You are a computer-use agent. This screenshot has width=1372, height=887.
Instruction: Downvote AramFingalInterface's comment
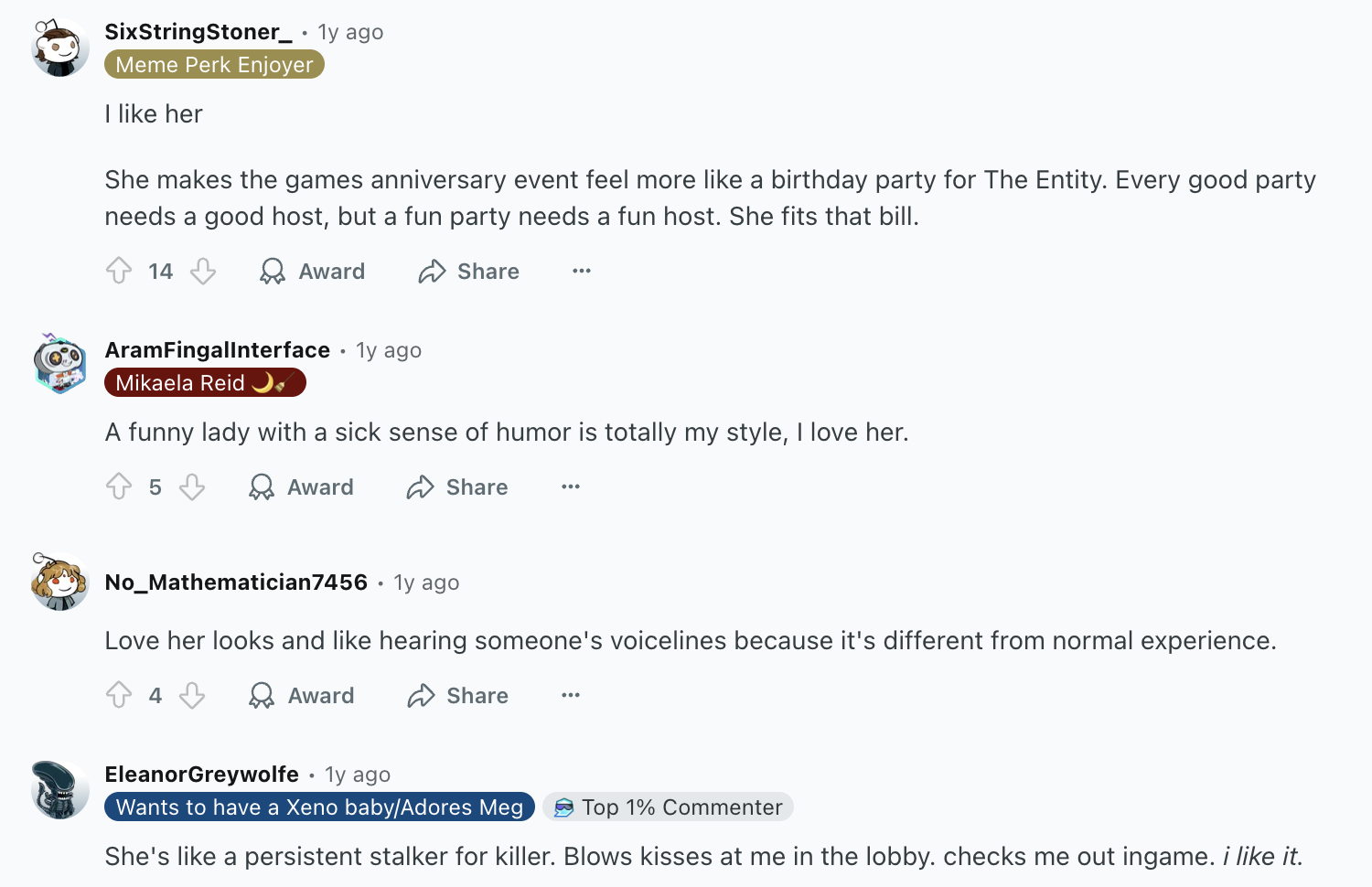[x=192, y=486]
